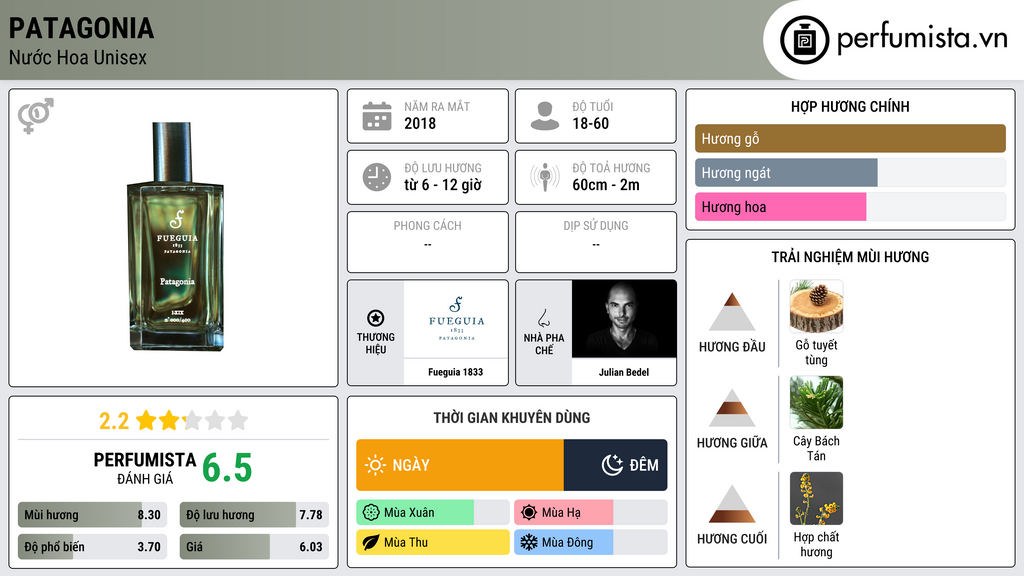Click the green 6.5 Perfumista score

pos(227,468)
